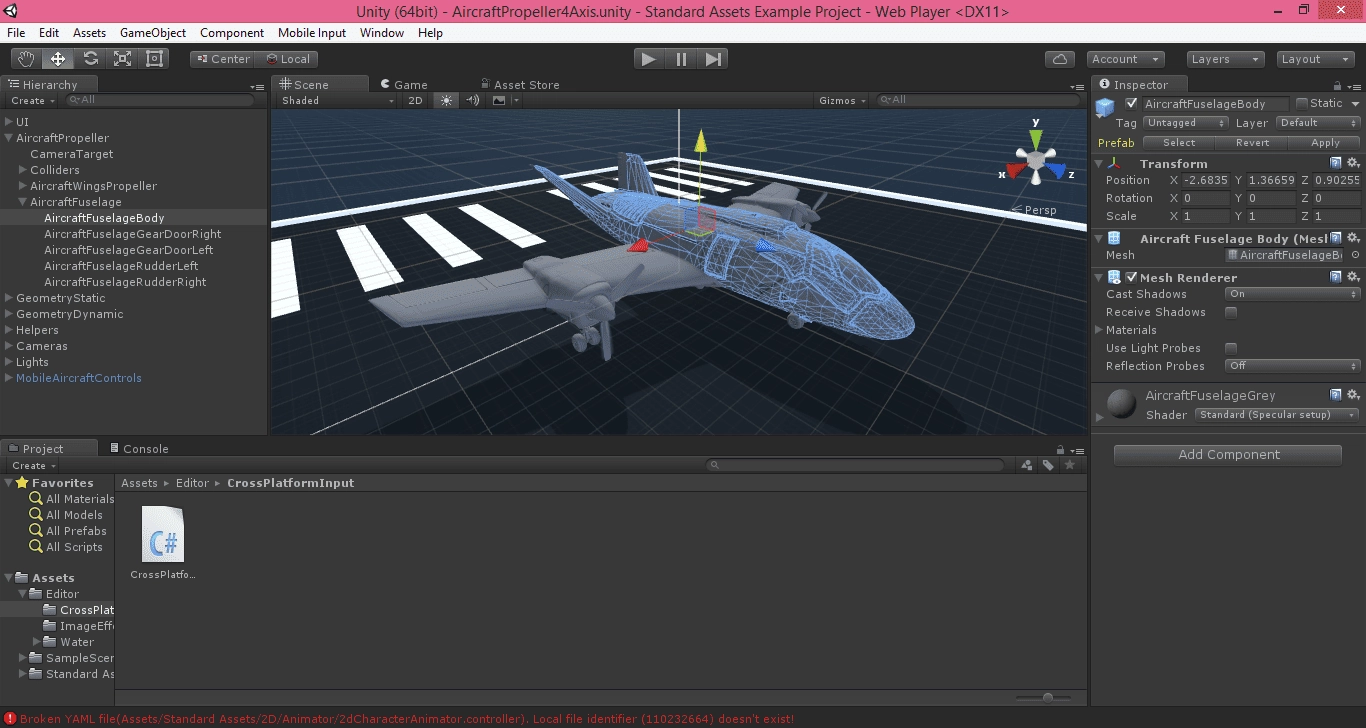Open Transform component gear menu
Viewport: 1366px width, 728px height.
[x=1353, y=163]
